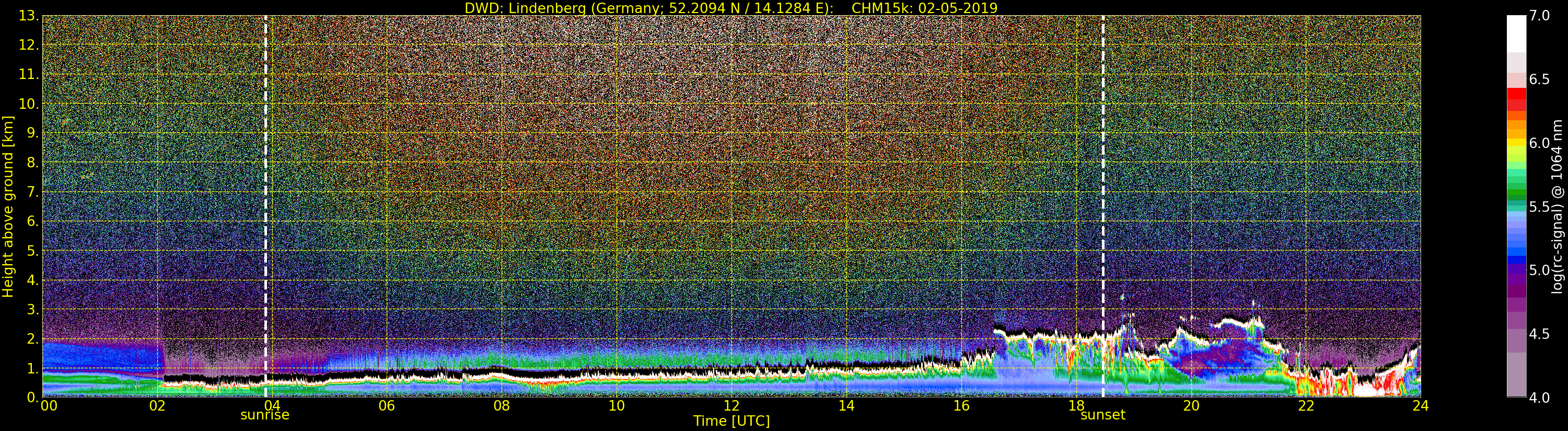Viewport: 1568px width, 431px height.
Task: Click the time tick label "00"
Action: pyautogui.click(x=49, y=405)
